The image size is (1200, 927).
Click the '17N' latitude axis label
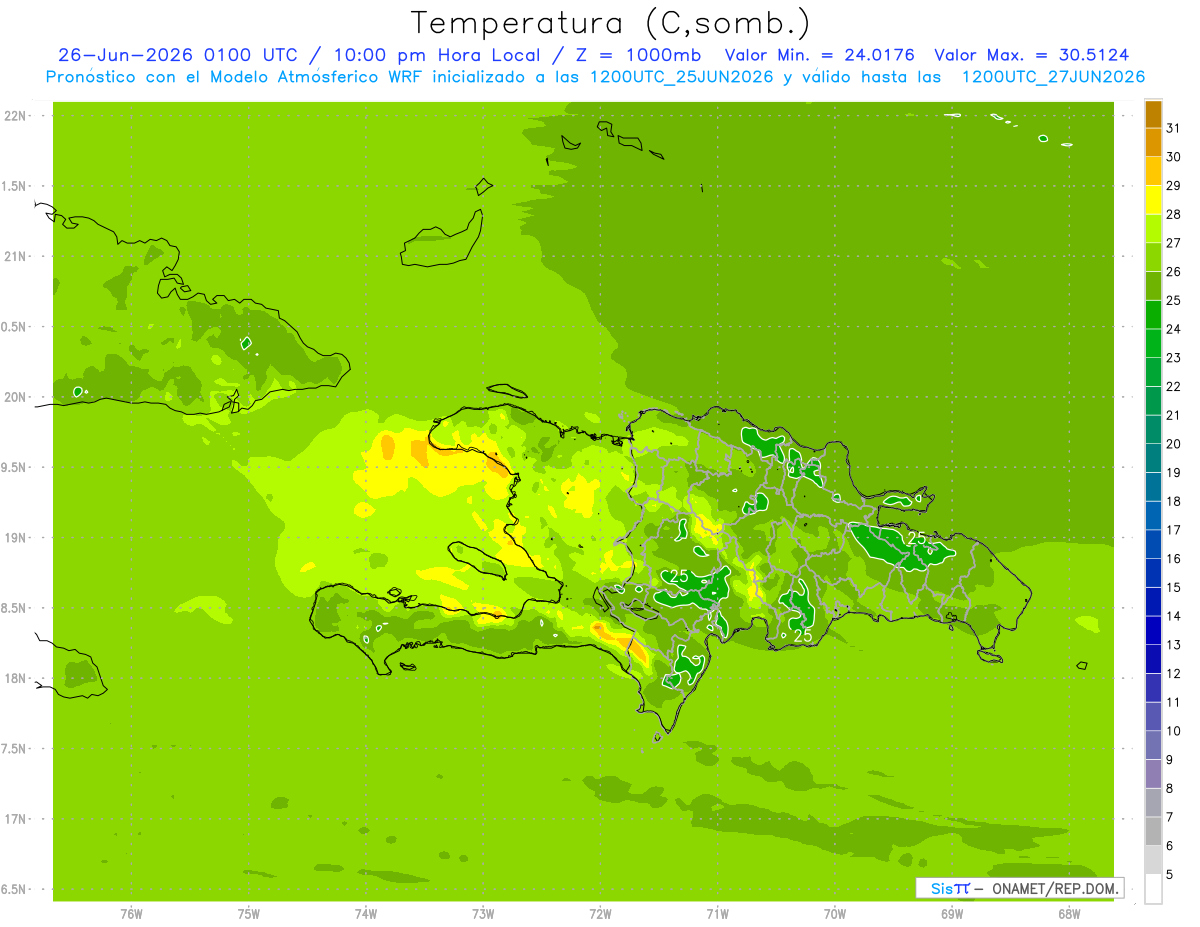click(x=16, y=819)
